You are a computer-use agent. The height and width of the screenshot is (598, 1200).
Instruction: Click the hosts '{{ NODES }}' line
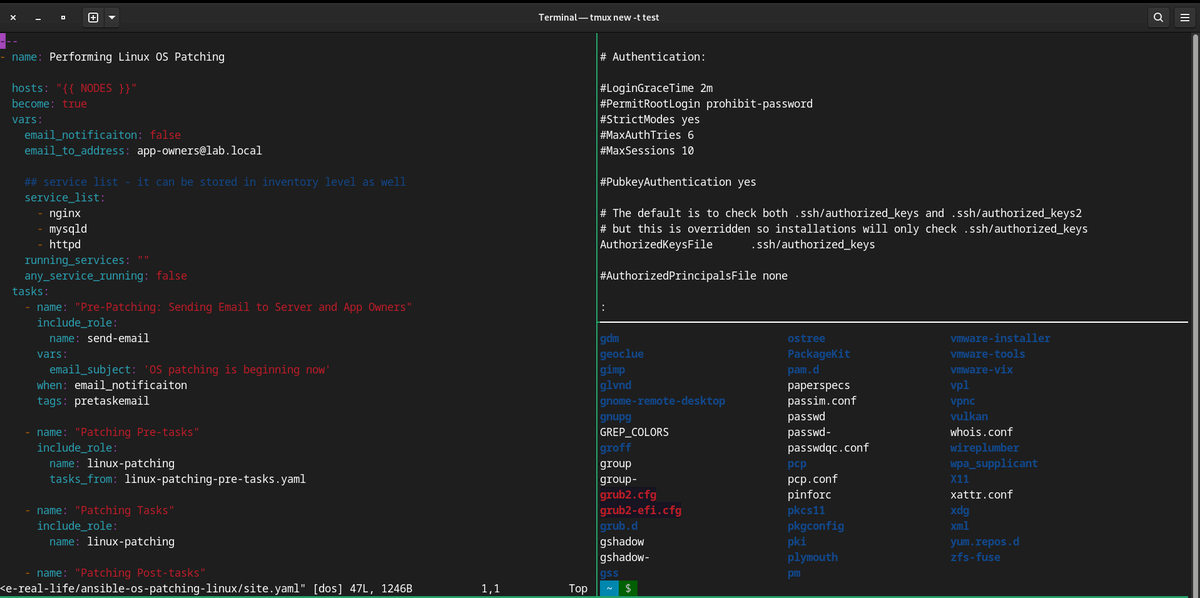74,88
